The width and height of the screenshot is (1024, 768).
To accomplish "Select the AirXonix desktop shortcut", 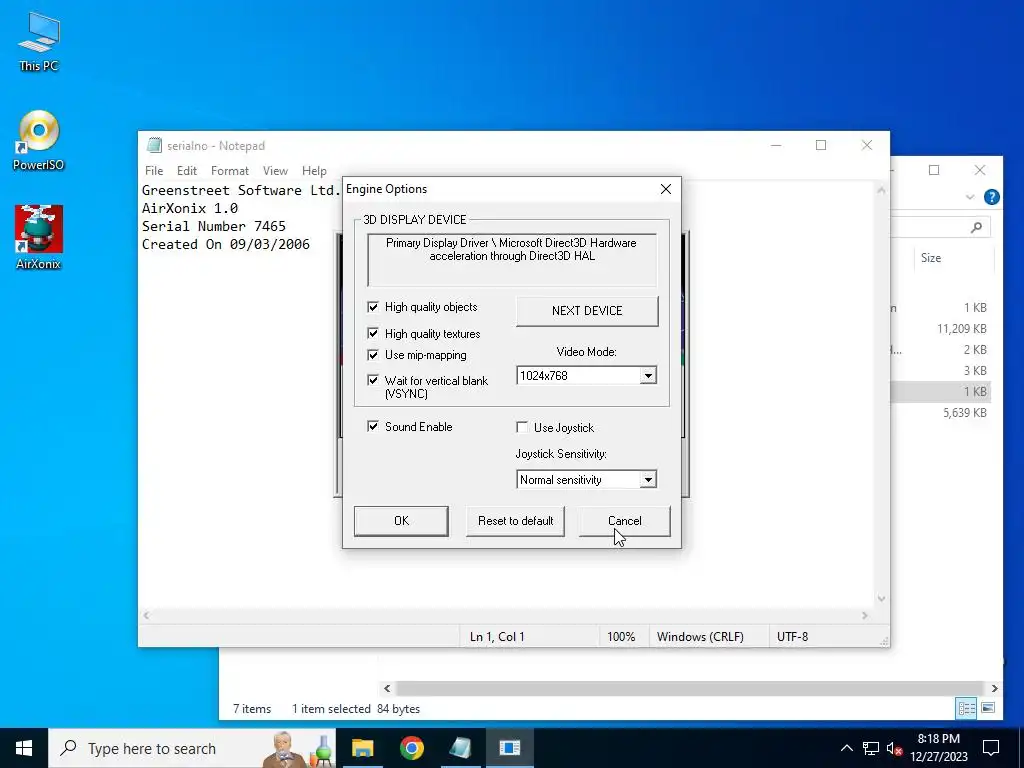I will (x=39, y=238).
